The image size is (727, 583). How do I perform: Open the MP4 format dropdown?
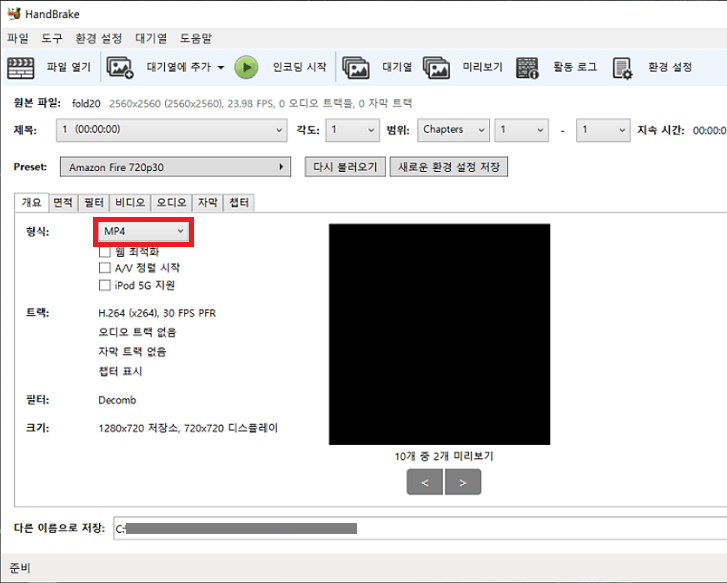(x=144, y=231)
